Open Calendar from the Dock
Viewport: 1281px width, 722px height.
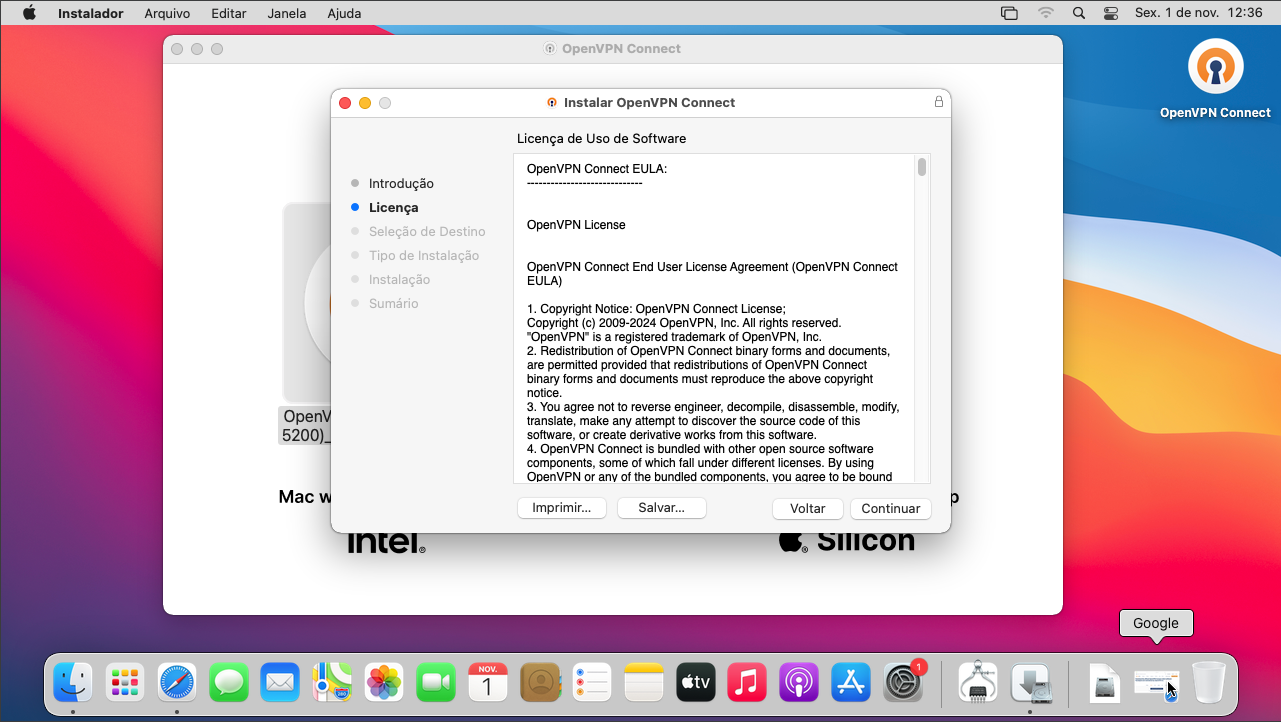[488, 682]
